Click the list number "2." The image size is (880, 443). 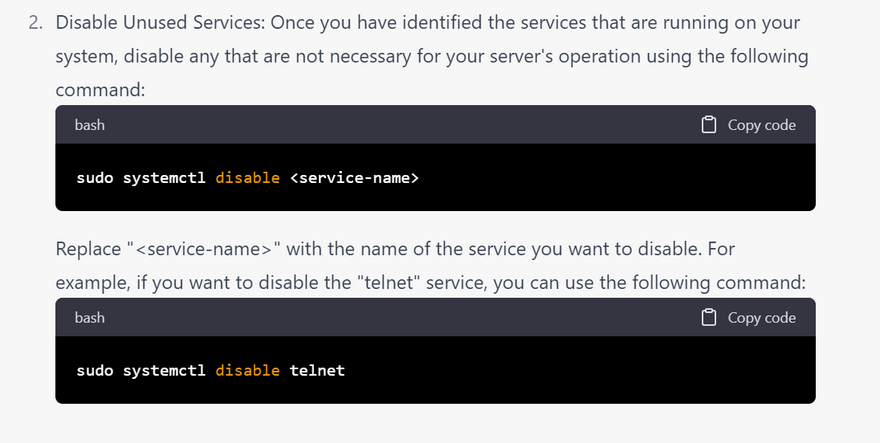pyautogui.click(x=35, y=22)
